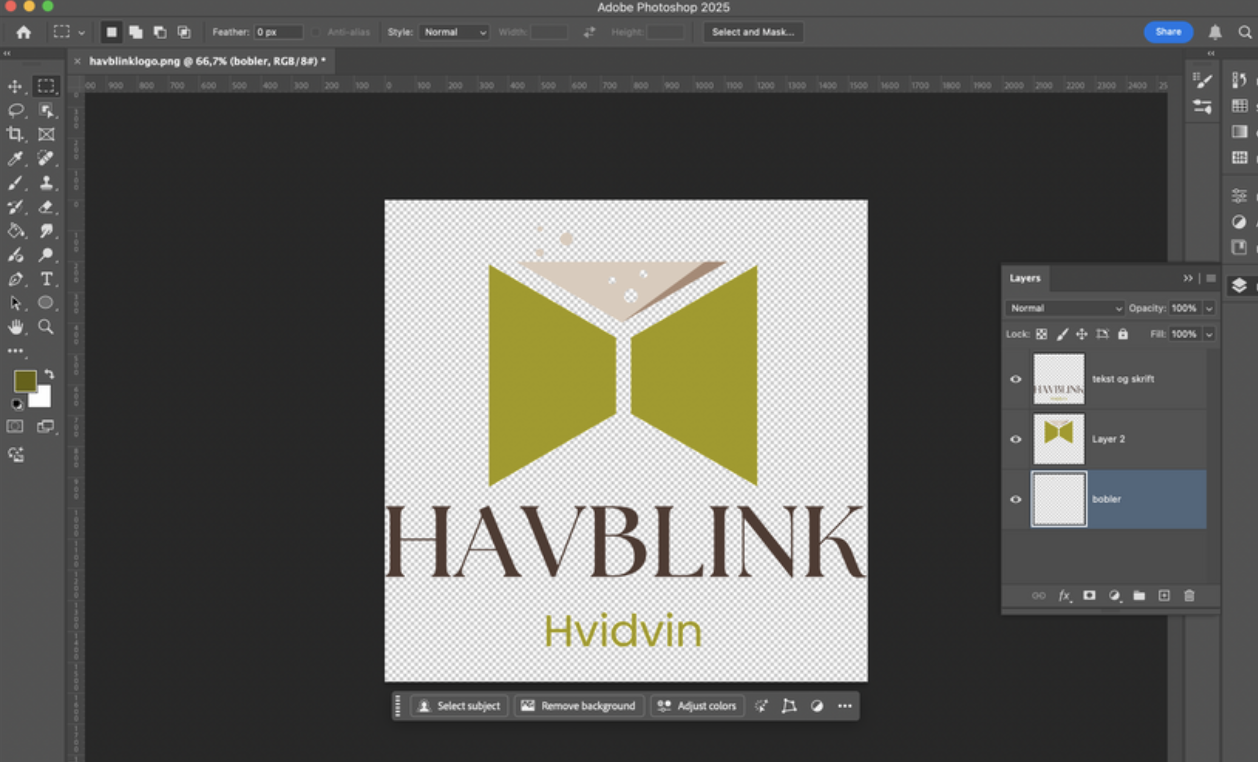Select the Crop tool
The image size is (1258, 762).
click(x=15, y=134)
